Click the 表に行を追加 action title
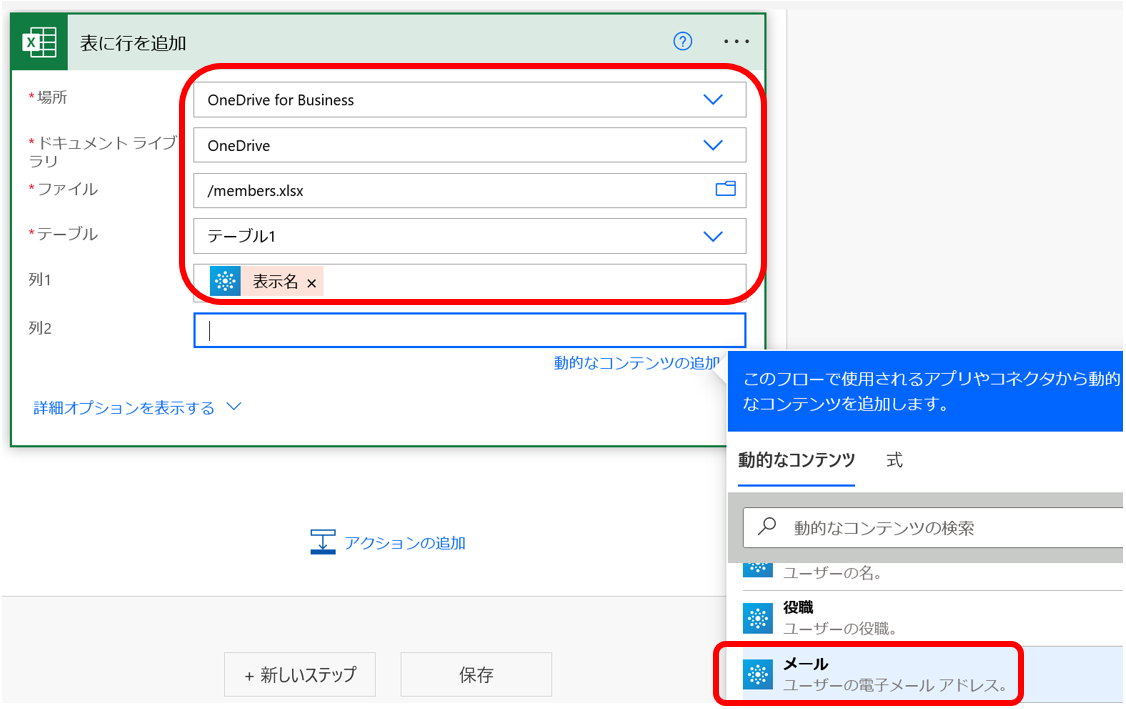1126x709 pixels. pos(134,43)
